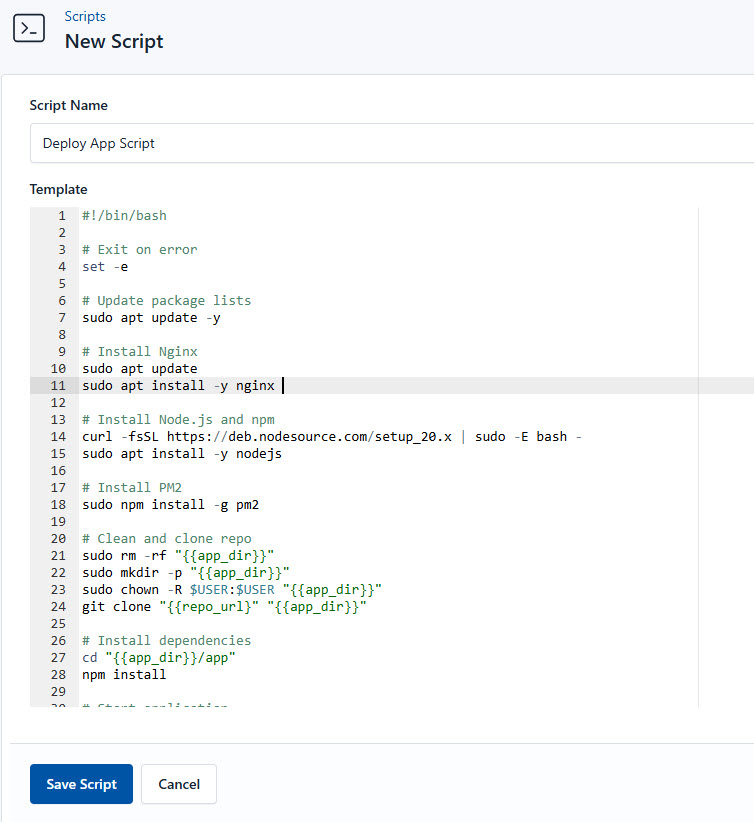
Task: Click the 'sudo chown -R $USER:$USER' line
Action: (x=232, y=590)
